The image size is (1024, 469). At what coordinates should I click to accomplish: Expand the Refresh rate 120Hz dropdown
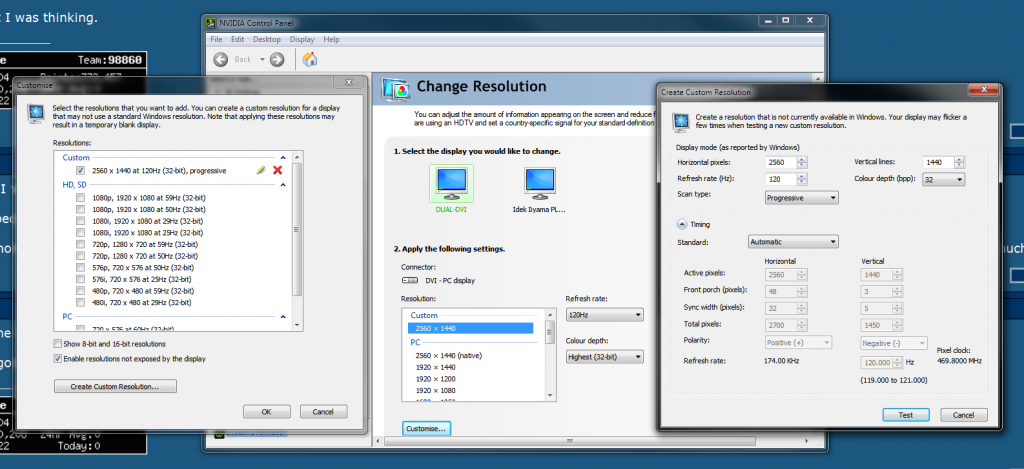pos(604,315)
